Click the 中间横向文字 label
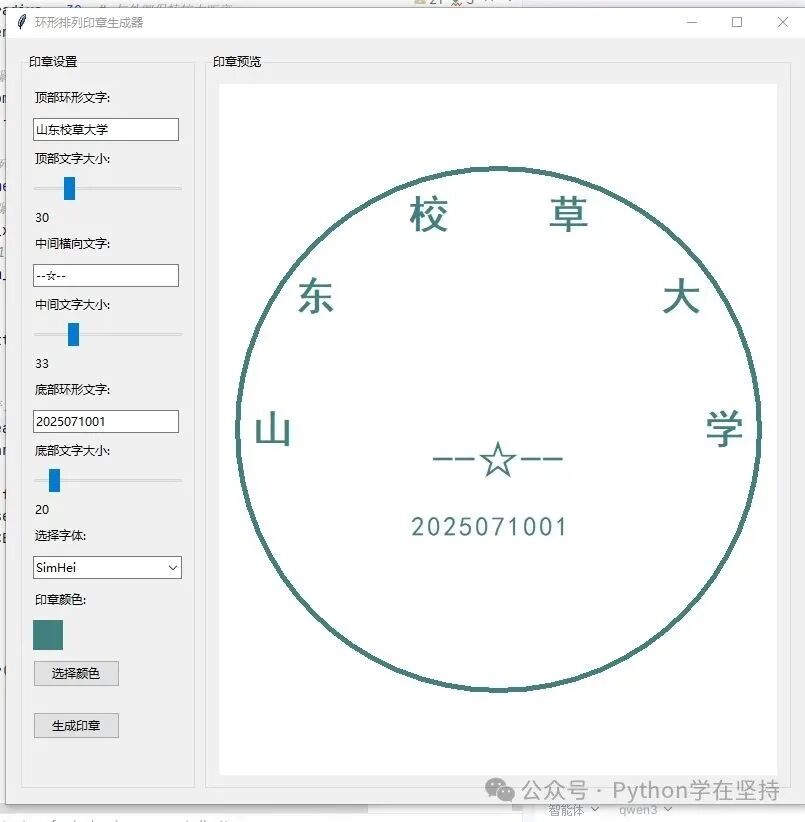805x822 pixels. [72, 244]
